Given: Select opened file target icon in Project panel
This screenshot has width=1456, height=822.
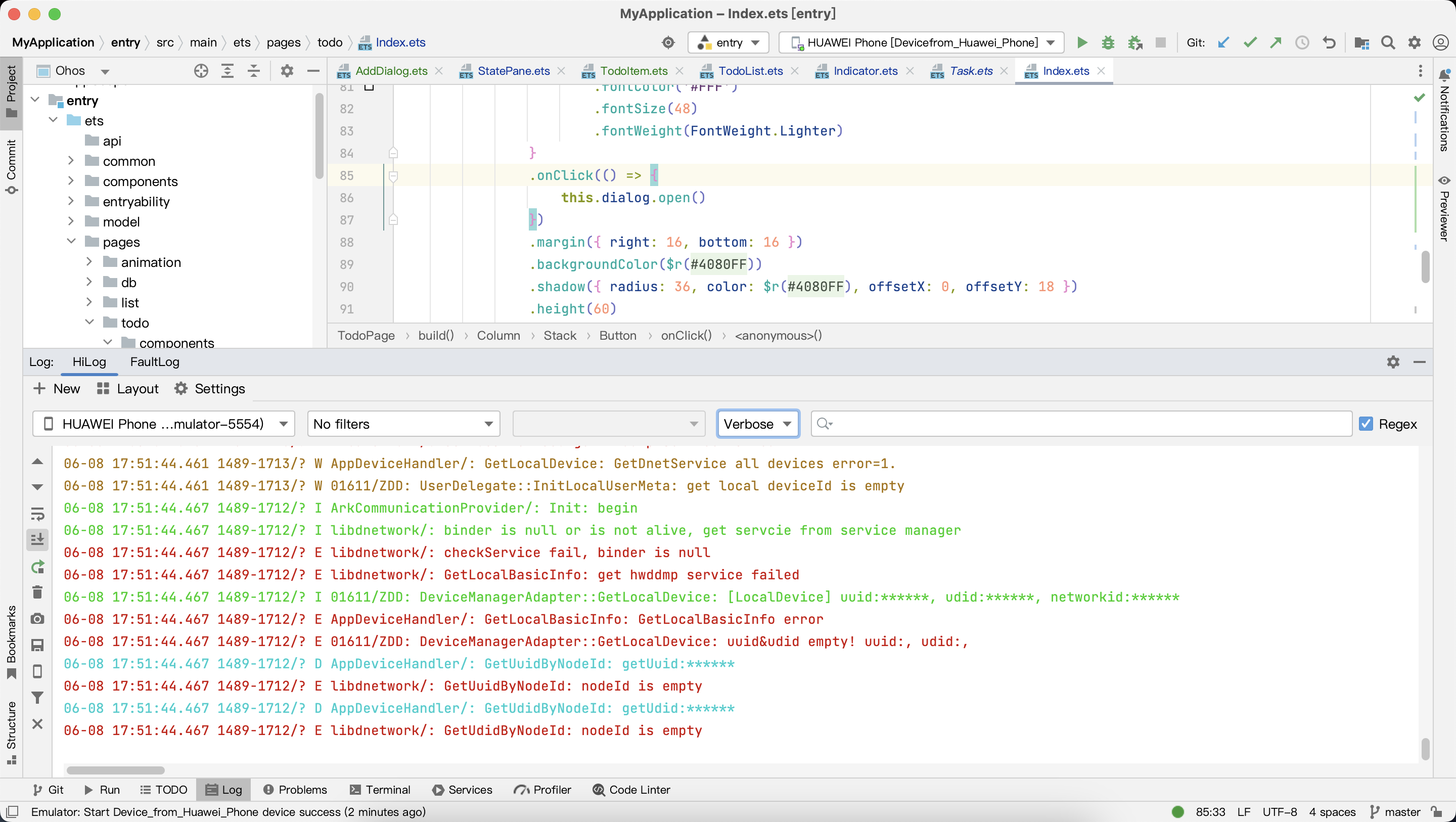Looking at the screenshot, I should pos(201,71).
